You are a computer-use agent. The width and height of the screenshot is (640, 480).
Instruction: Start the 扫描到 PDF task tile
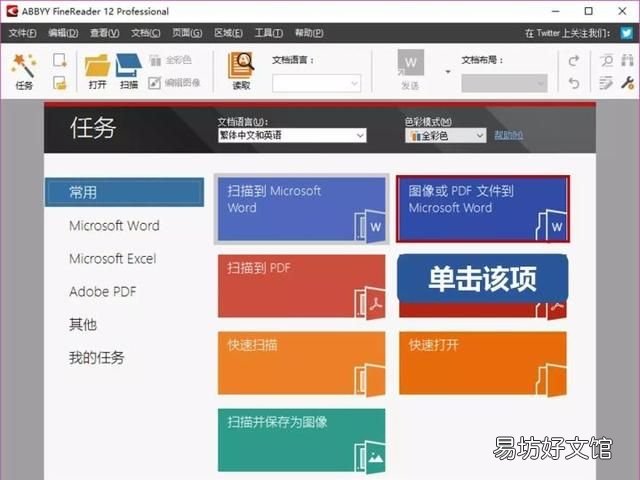pyautogui.click(x=302, y=286)
